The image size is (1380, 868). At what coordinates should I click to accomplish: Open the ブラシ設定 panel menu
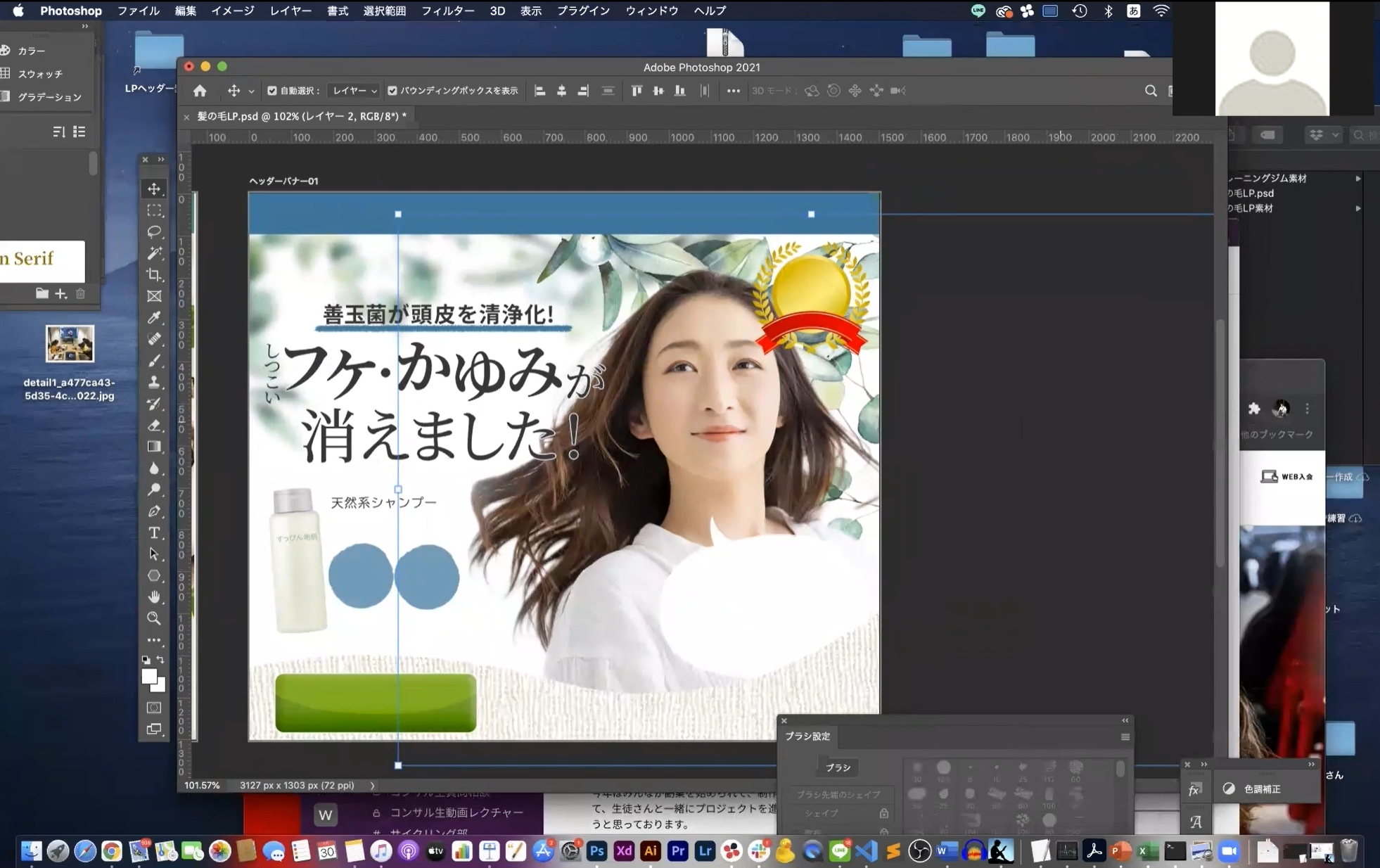pos(1125,736)
